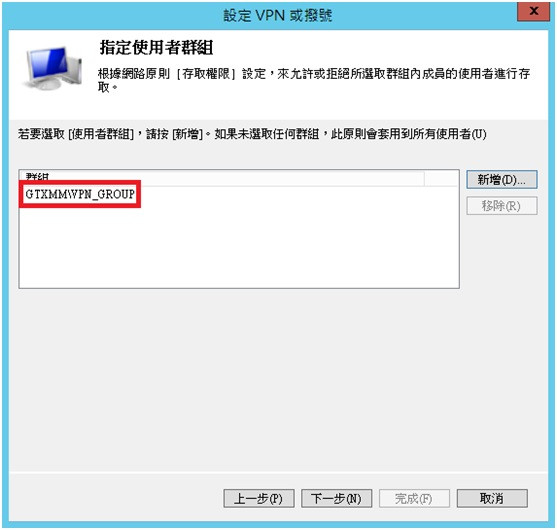Close the 設定 VPN 或撥號 dialog with X
Viewport: 557px width, 530px height.
(x=534, y=12)
